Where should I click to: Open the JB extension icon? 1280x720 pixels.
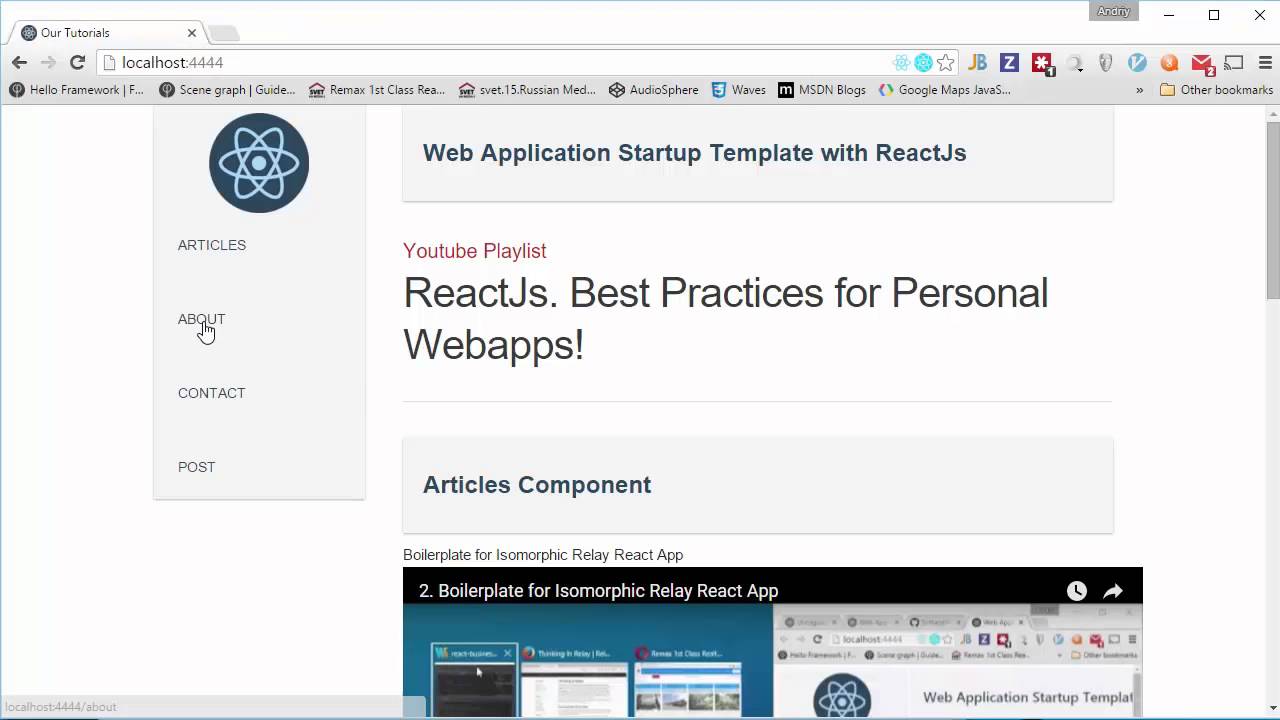(x=978, y=62)
